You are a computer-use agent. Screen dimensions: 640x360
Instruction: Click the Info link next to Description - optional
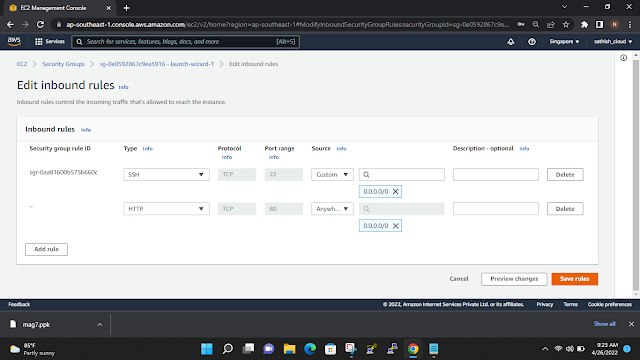pyautogui.click(x=524, y=149)
